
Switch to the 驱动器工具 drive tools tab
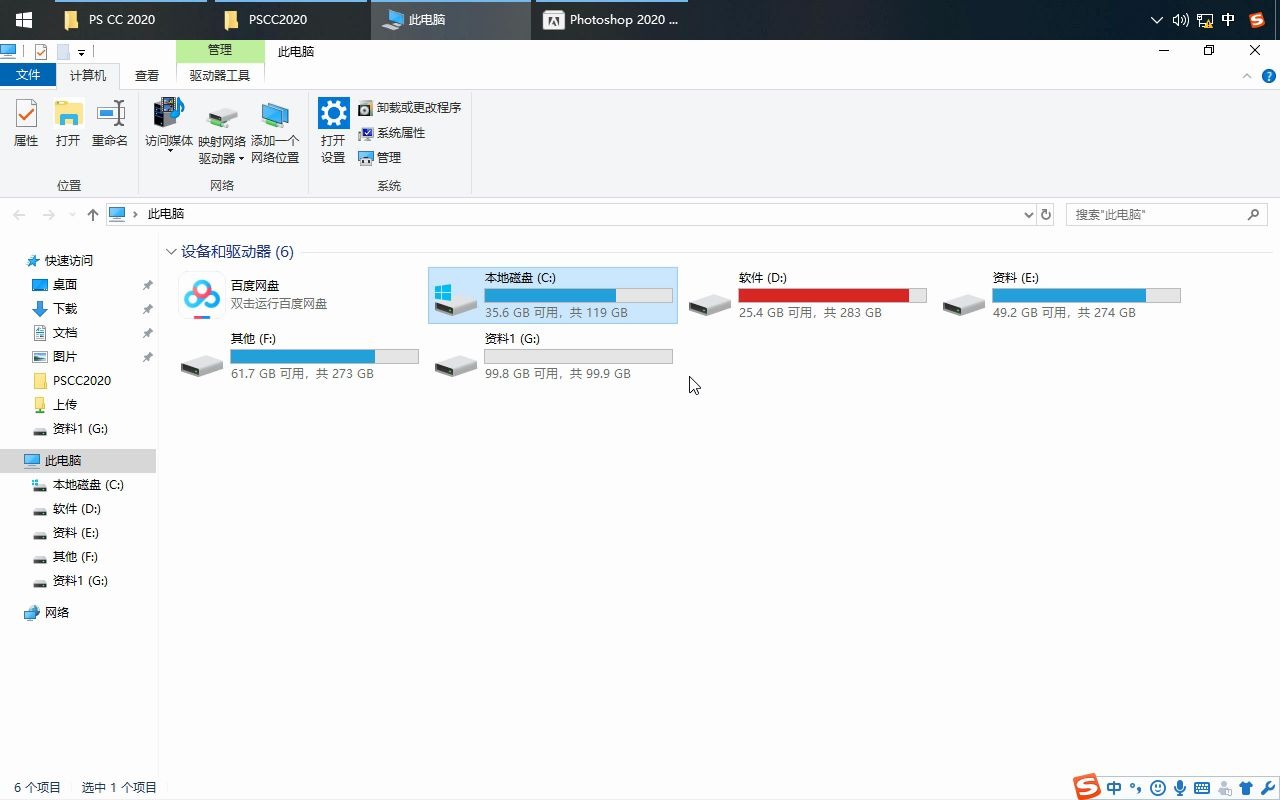coord(220,76)
